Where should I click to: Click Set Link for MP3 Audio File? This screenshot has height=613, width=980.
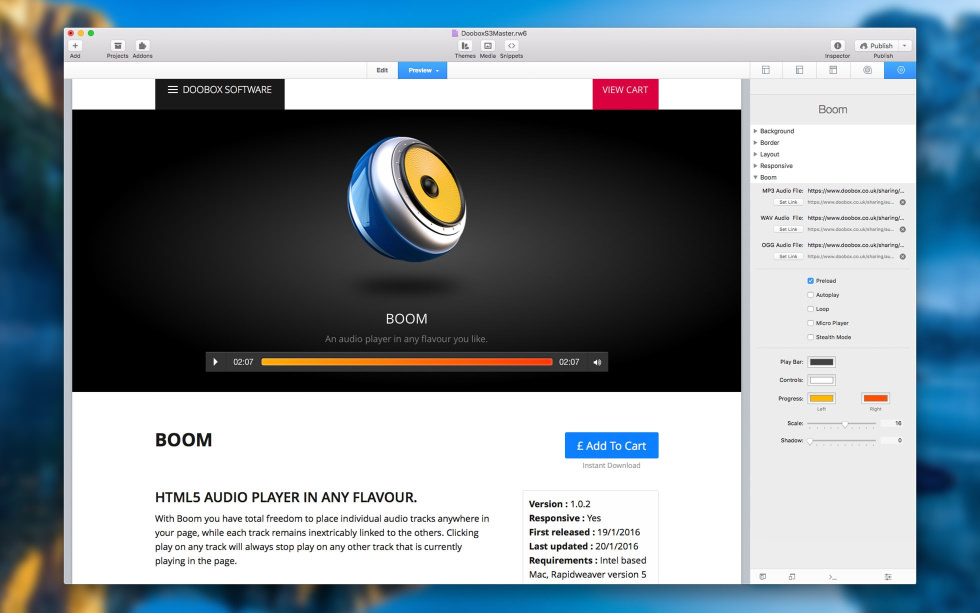pyautogui.click(x=788, y=202)
